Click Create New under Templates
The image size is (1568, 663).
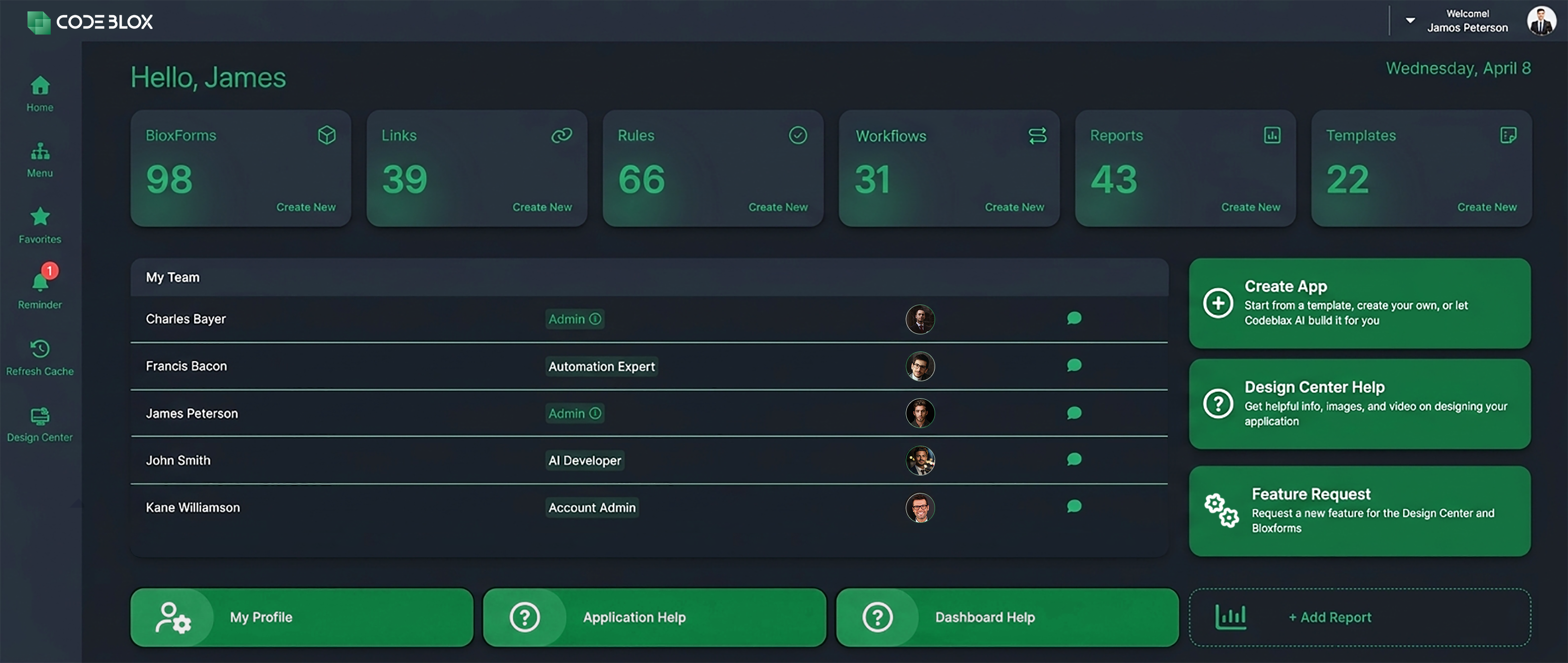coord(1486,207)
